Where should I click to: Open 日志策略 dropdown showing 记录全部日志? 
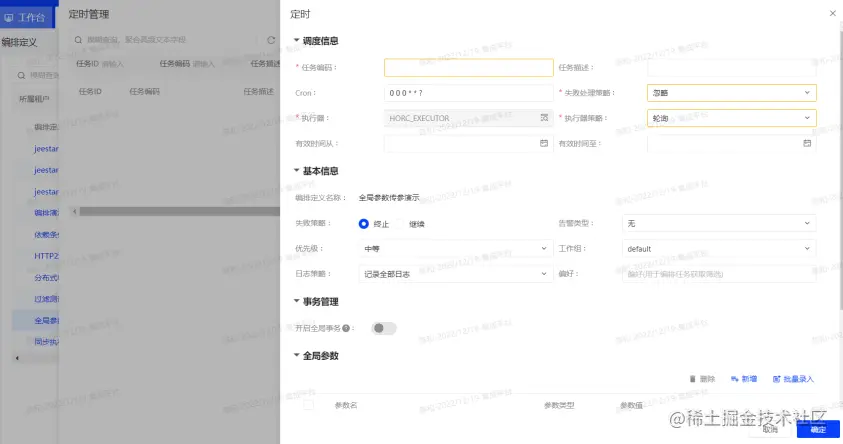455,274
